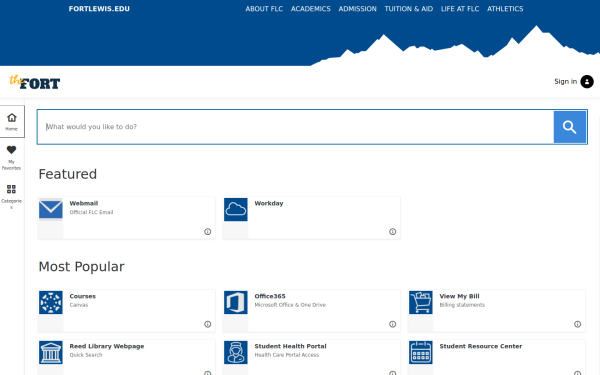Image resolution: width=600 pixels, height=375 pixels.
Task: Click the 'Quick Search' subtitle
Action: pos(86,355)
